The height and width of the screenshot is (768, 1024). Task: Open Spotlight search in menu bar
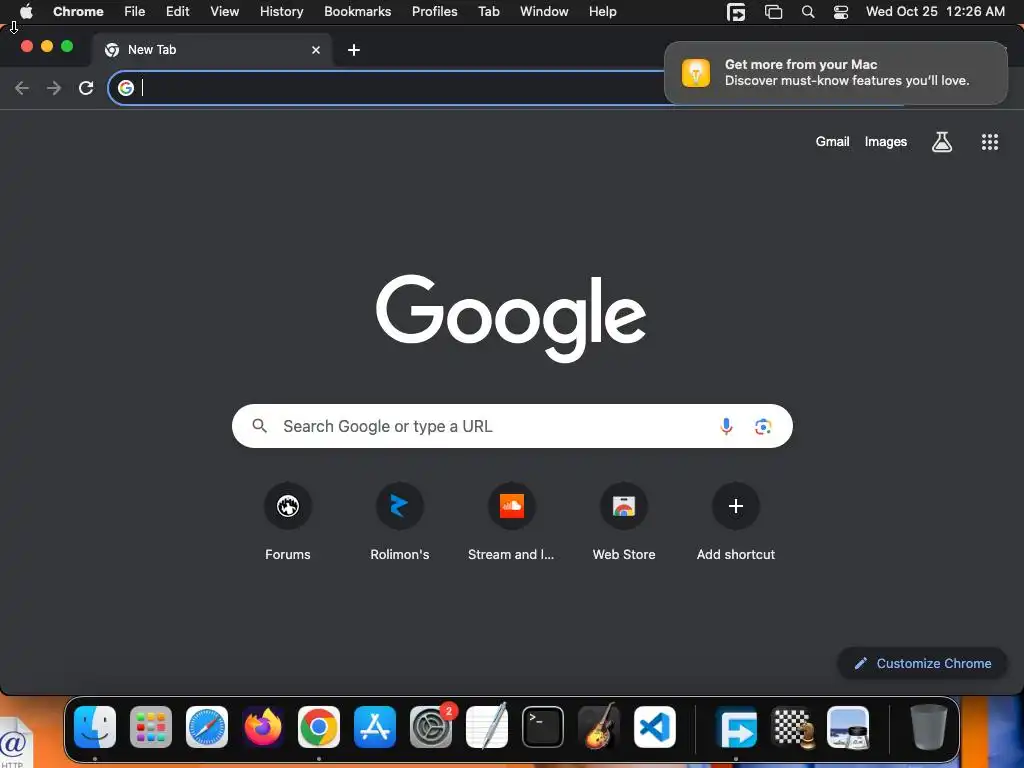coord(808,12)
